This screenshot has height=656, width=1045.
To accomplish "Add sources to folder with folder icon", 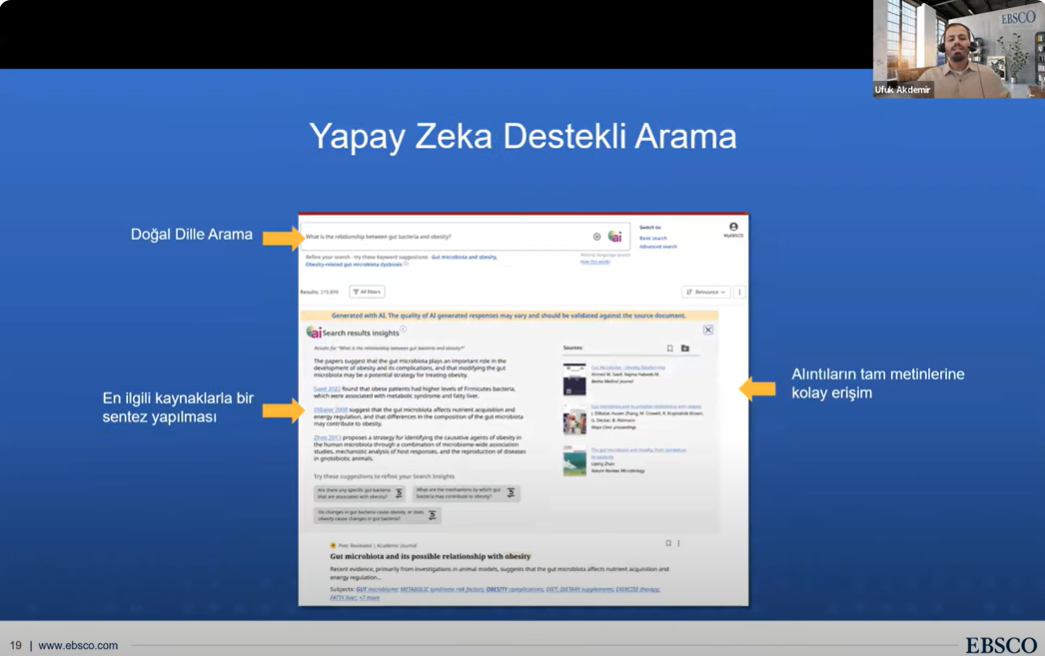I will [685, 349].
